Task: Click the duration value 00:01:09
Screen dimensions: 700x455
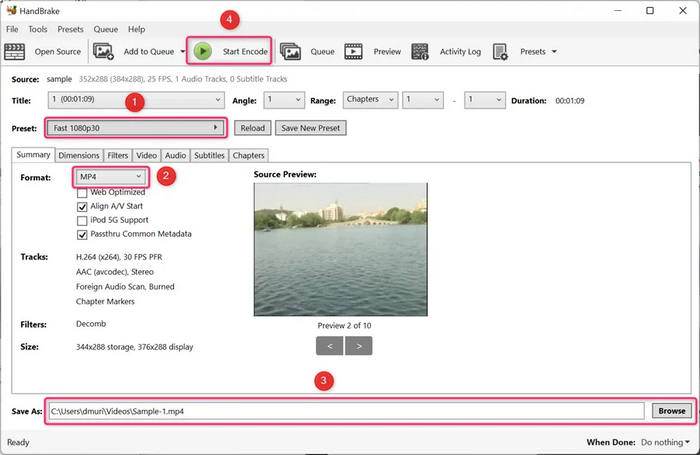Action: 570,101
